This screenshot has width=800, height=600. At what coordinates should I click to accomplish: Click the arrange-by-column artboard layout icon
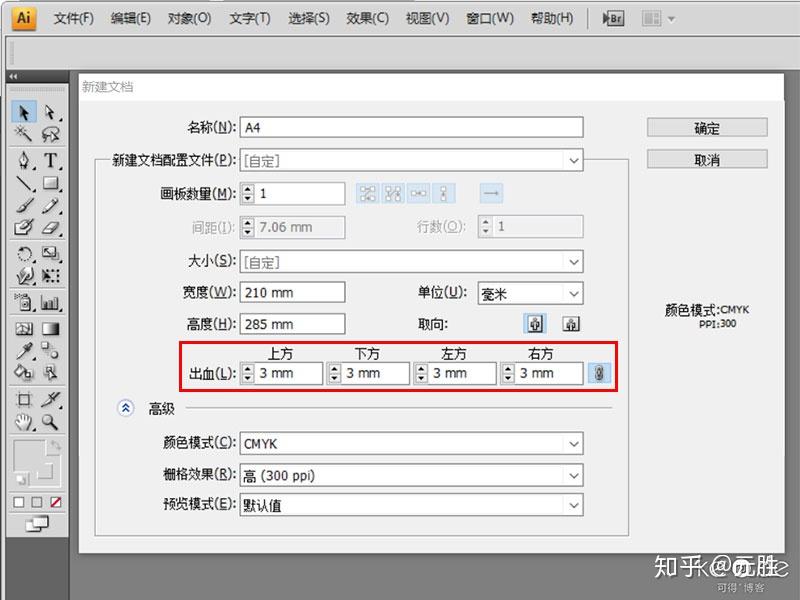pos(442,193)
